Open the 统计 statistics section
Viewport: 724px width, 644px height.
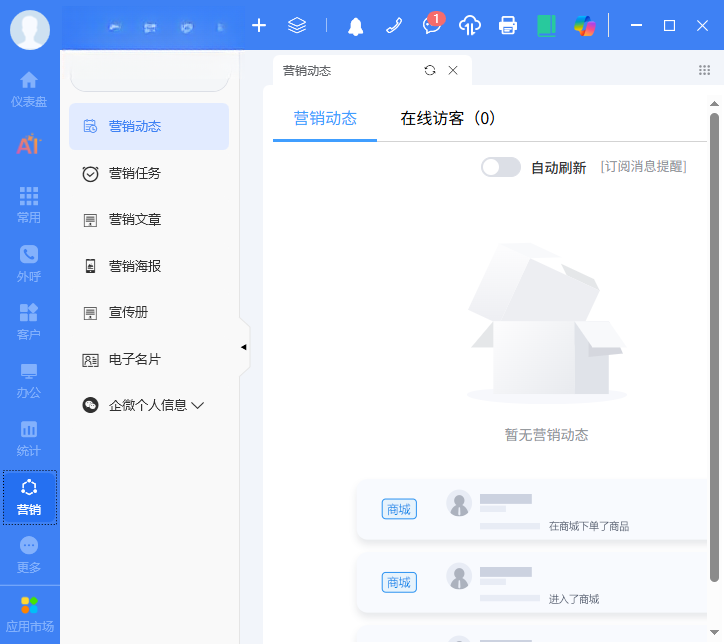pos(29,439)
